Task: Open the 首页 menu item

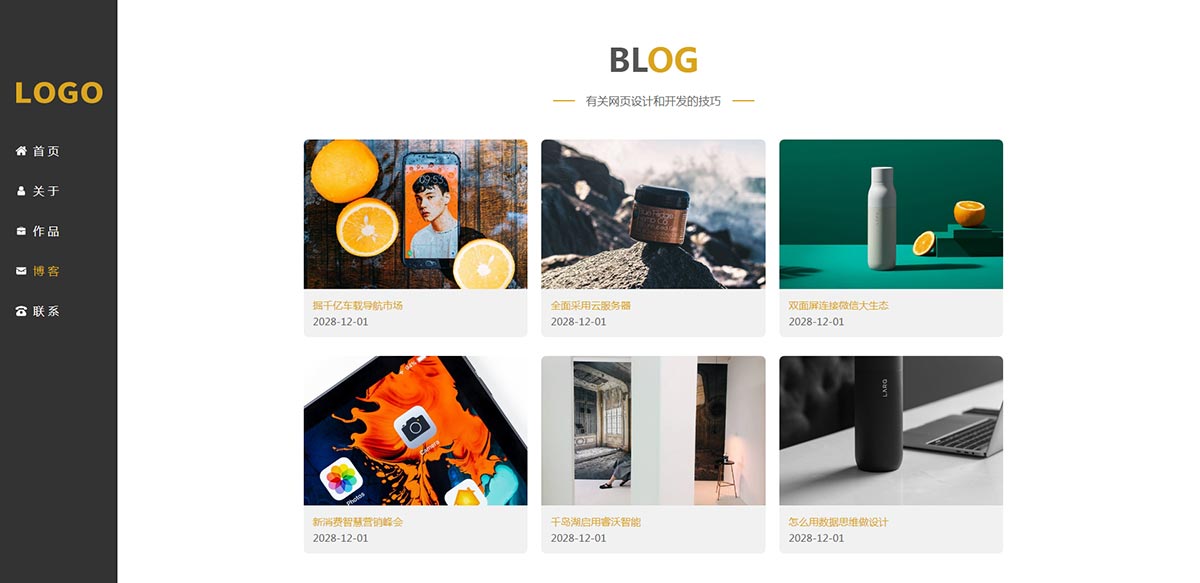Action: [46, 151]
